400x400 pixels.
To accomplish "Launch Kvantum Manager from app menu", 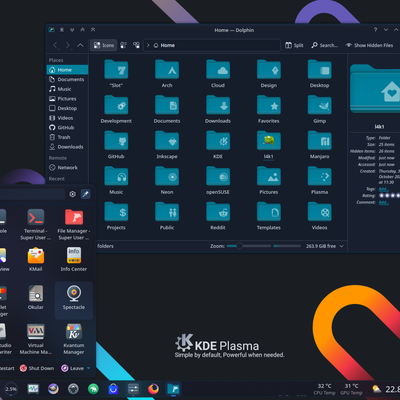I will pos(74,339).
